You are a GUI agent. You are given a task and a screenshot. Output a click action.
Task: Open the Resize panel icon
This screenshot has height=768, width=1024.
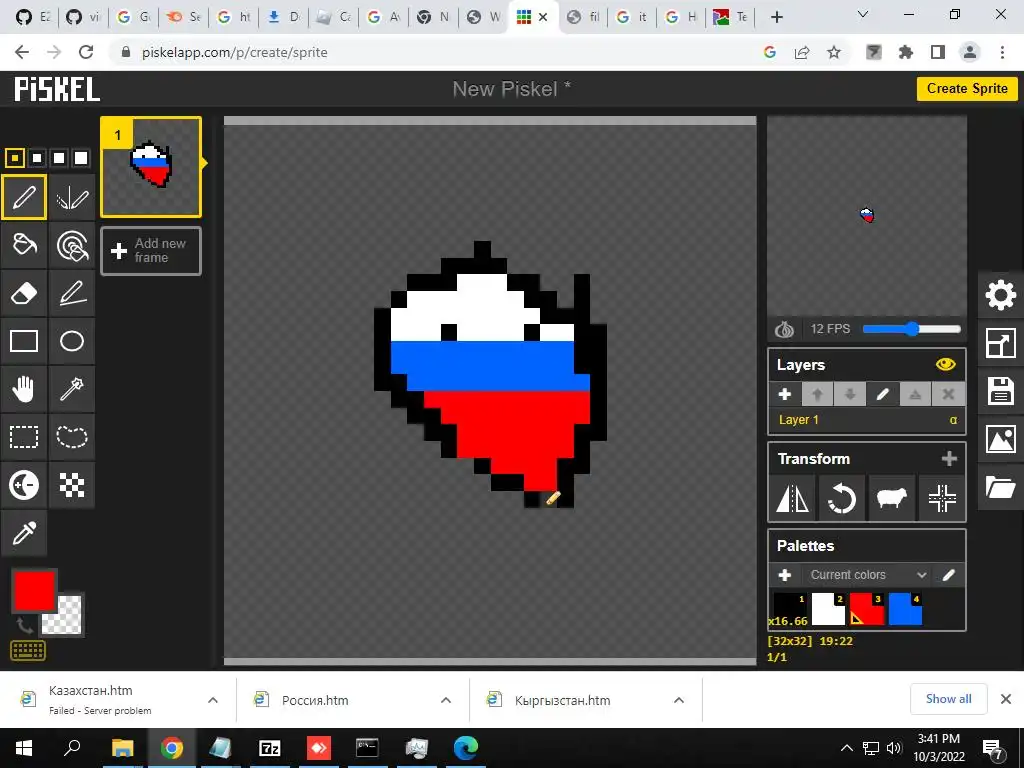[1000, 344]
